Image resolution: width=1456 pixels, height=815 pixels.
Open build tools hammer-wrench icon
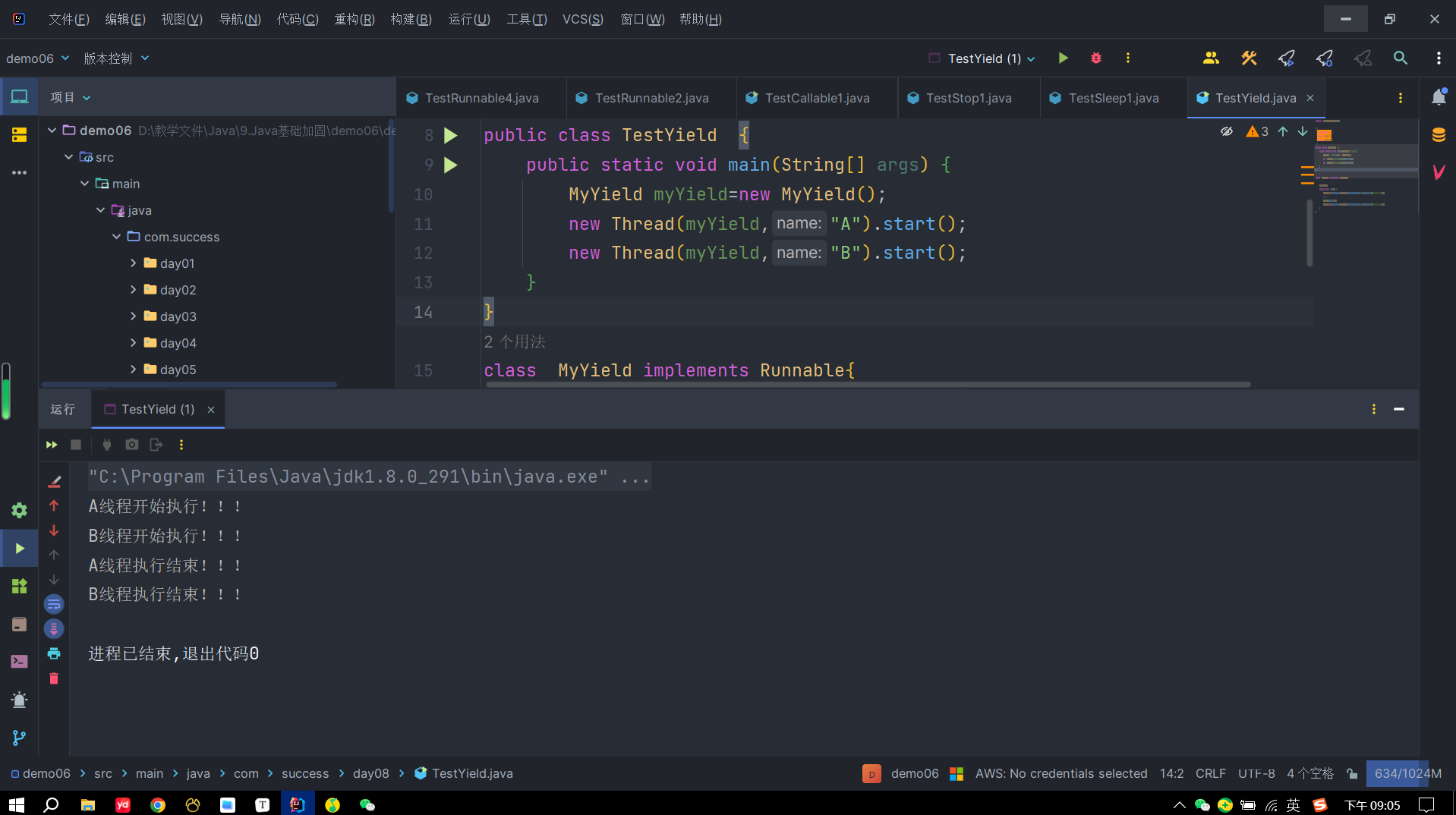[x=1249, y=58]
